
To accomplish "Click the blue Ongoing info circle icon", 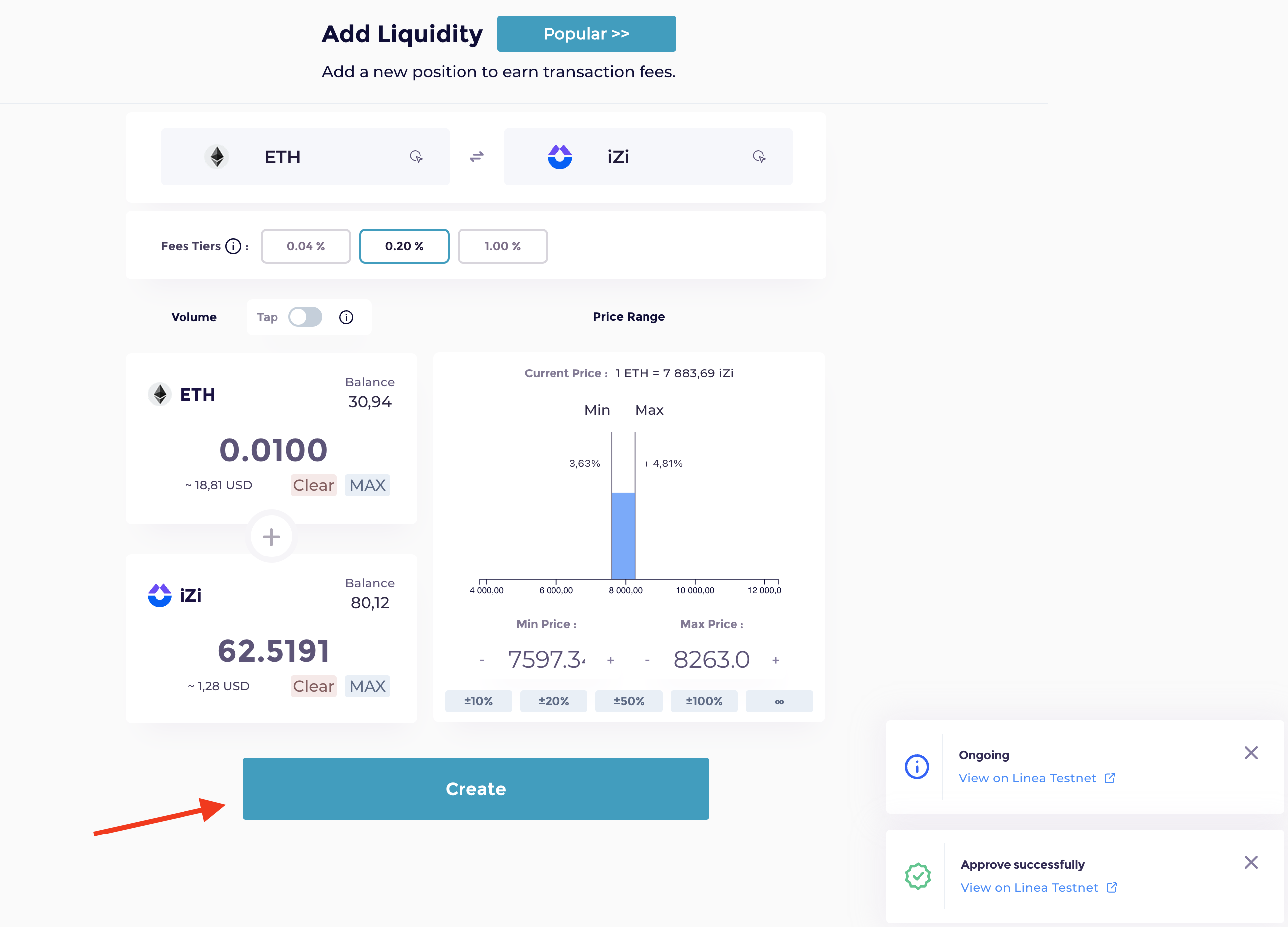I will click(917, 767).
